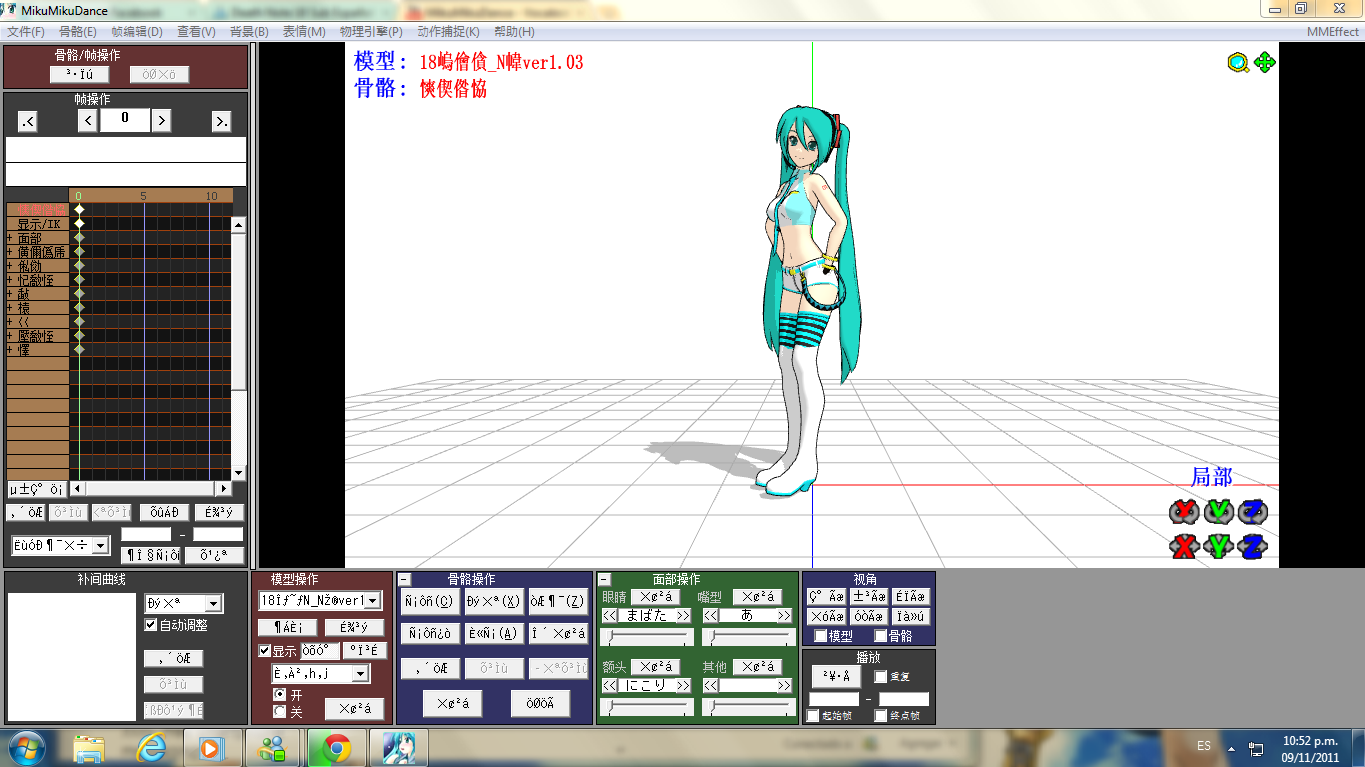Click the network icon in system tray

tap(1256, 747)
